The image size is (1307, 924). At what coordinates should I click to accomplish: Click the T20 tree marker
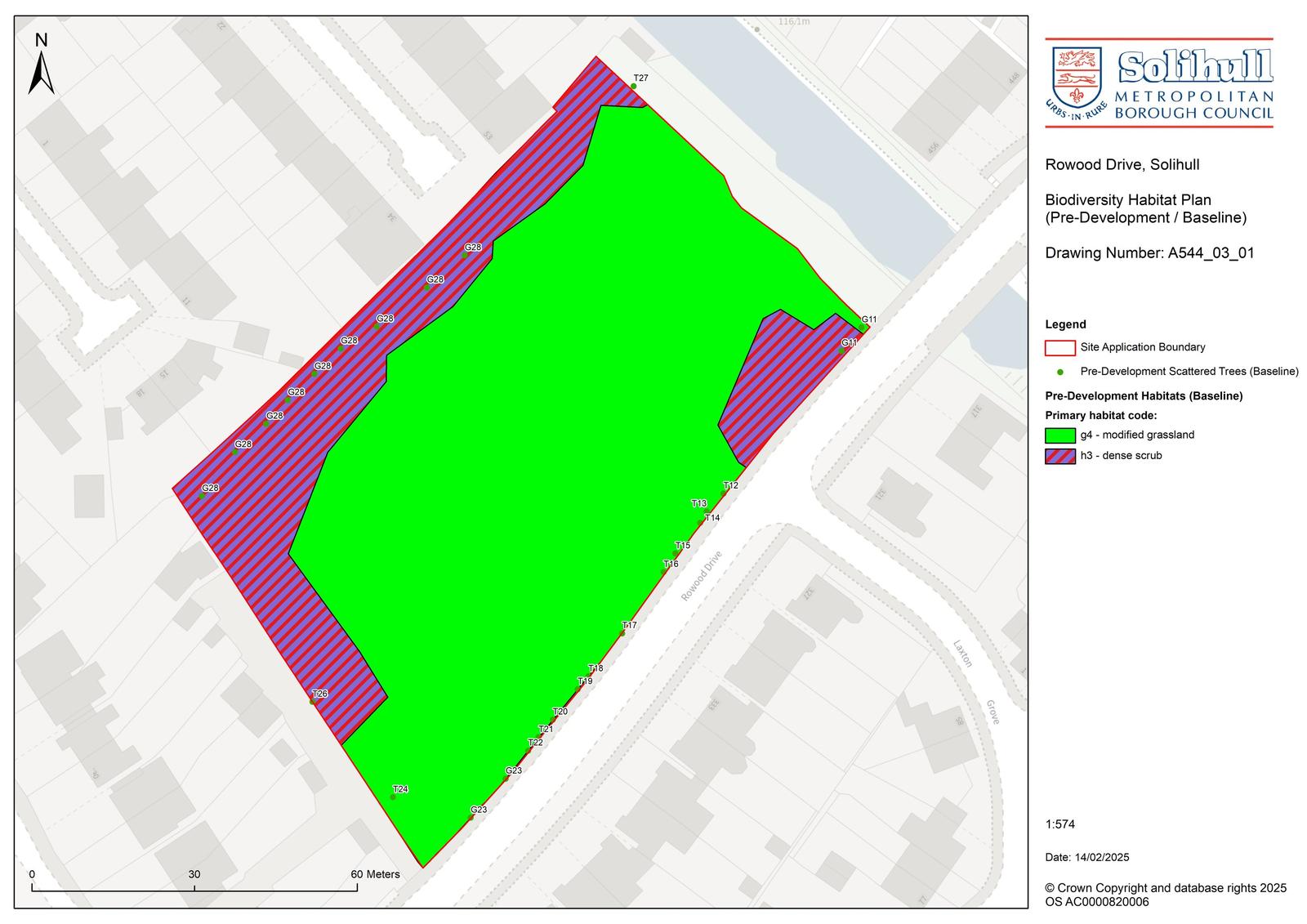tap(554, 720)
